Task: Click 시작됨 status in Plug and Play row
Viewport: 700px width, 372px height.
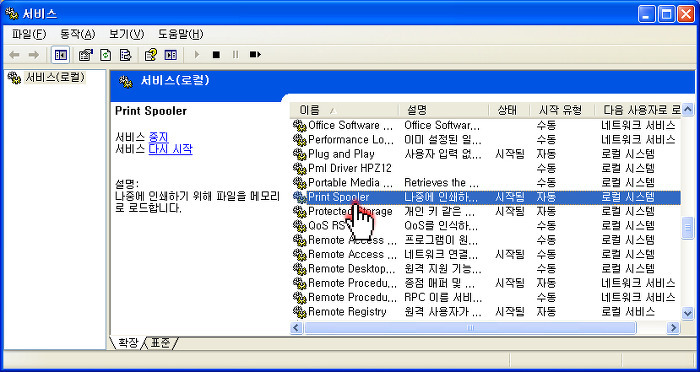Action: click(510, 154)
